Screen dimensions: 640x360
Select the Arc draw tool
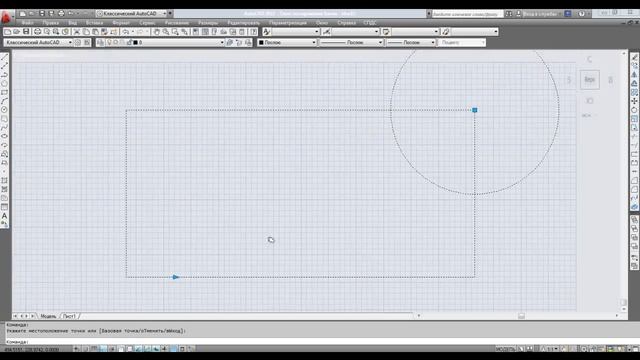[4, 101]
